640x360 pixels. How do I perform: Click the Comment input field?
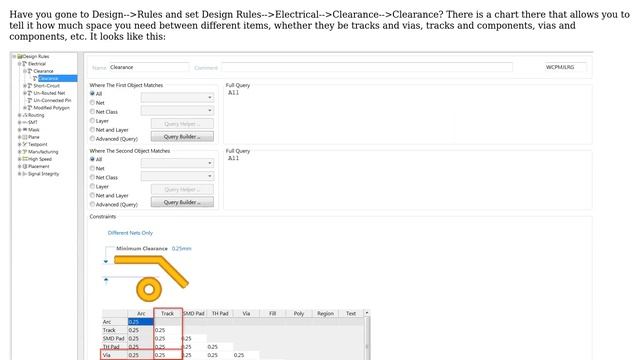[x=367, y=67]
